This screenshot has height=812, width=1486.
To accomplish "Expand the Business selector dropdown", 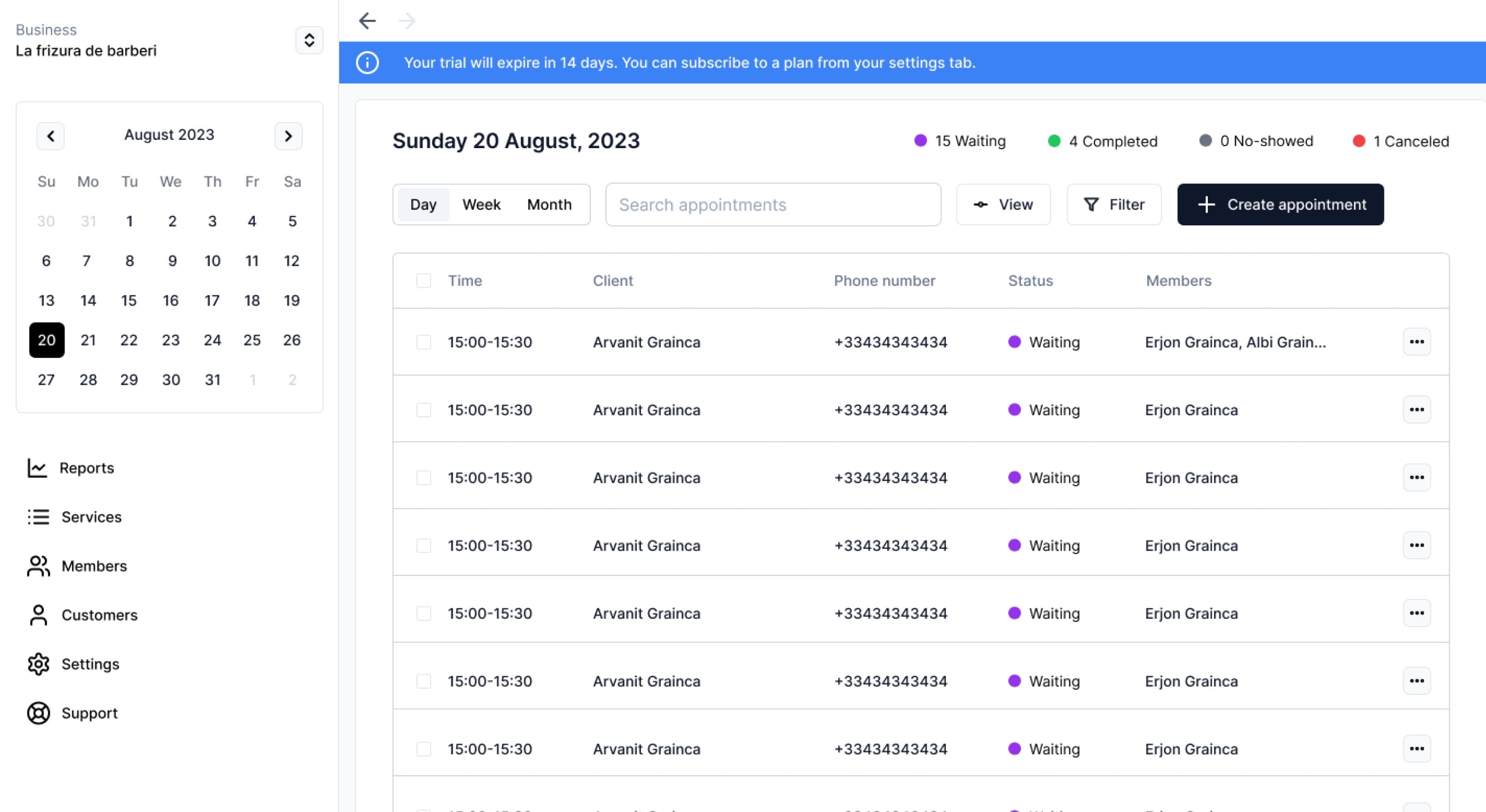I will (309, 40).
